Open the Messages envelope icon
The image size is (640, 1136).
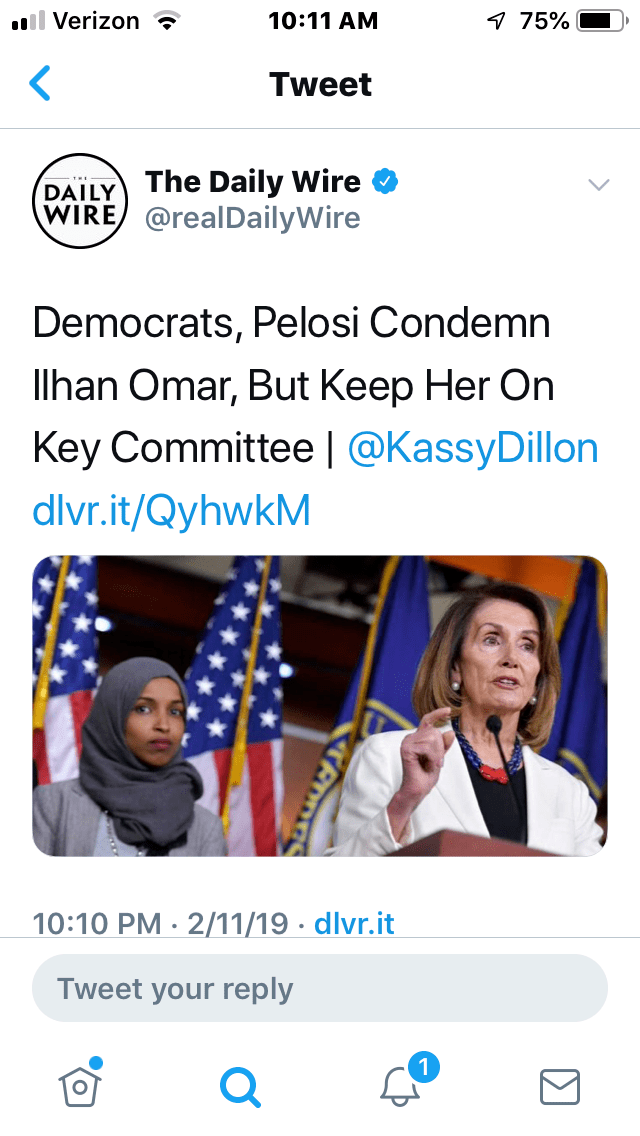(x=560, y=1087)
